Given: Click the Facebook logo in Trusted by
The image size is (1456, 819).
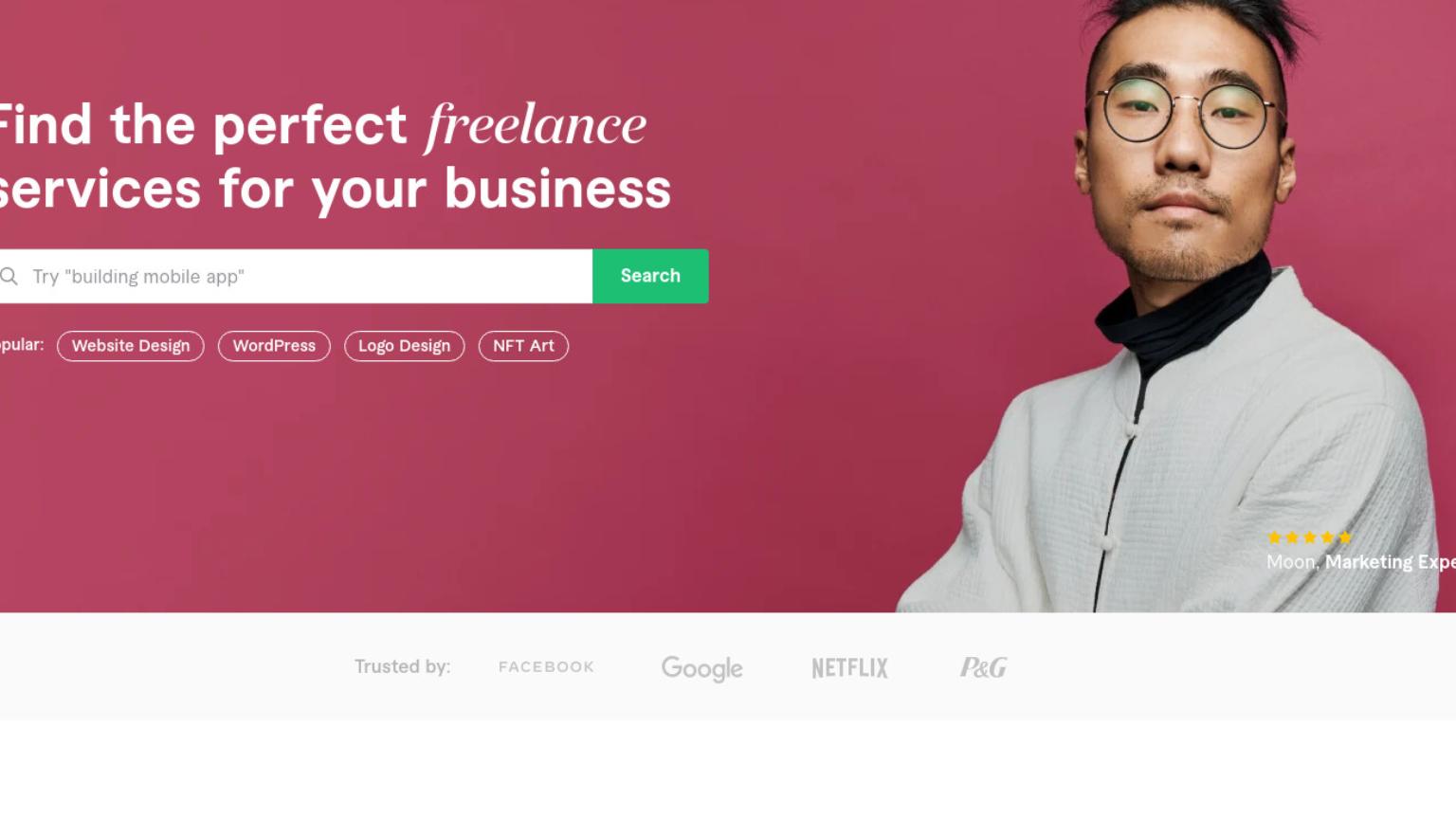Looking at the screenshot, I should (546, 667).
